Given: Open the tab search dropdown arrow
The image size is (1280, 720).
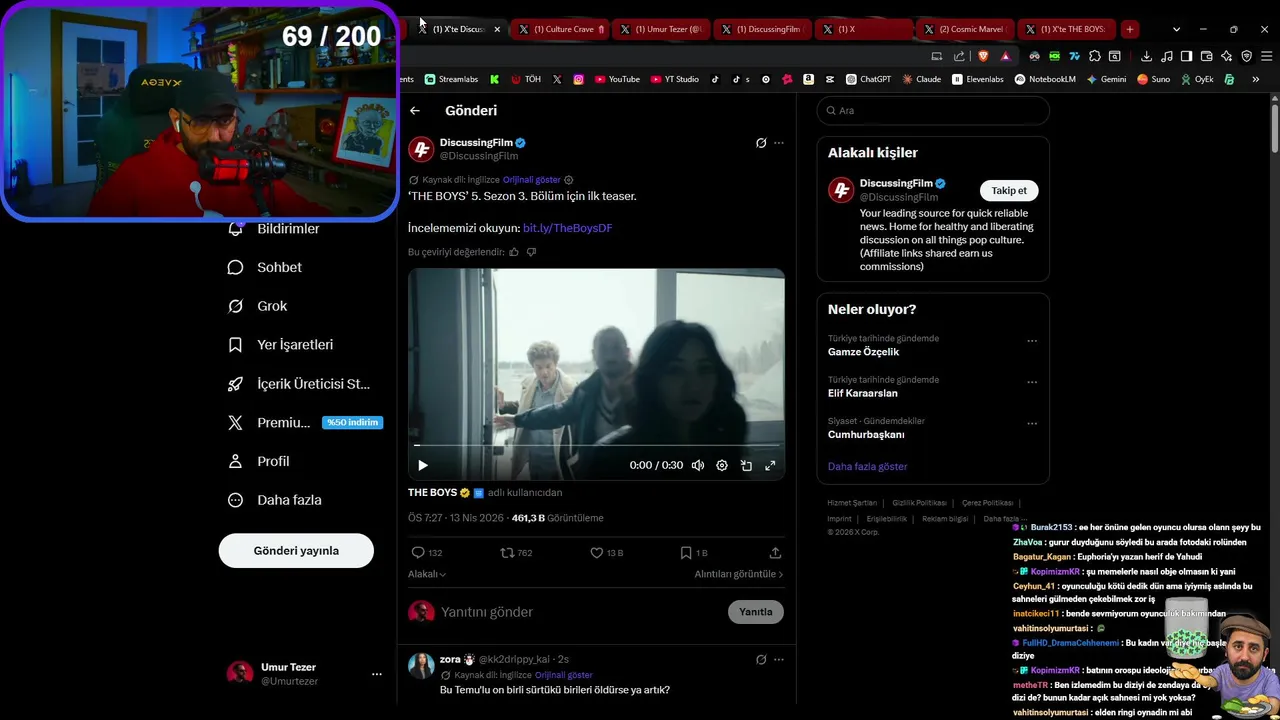Looking at the screenshot, I should [1176, 29].
